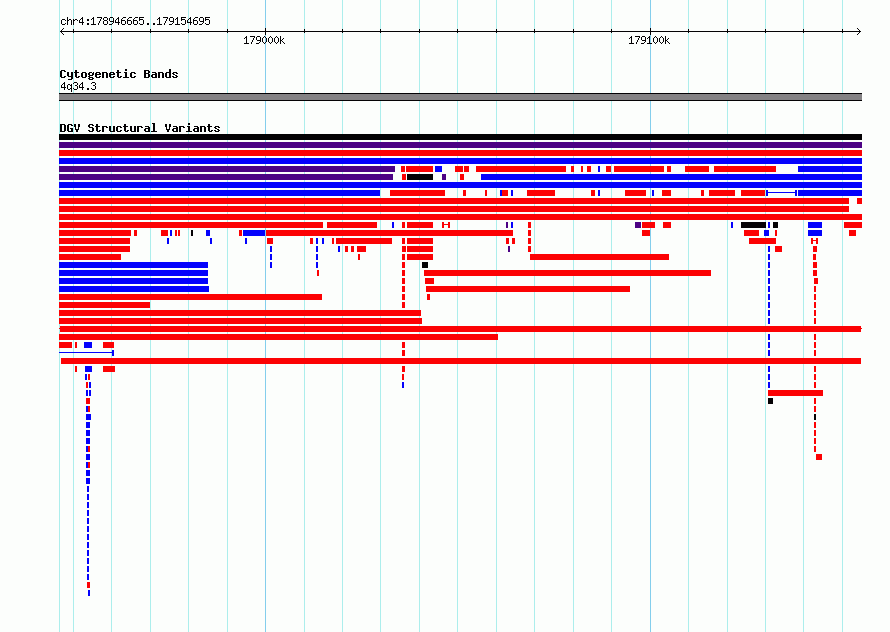Viewport: 890px width, 632px height.
Task: Select the longest red bar starting near 179041k ending 179116k
Action: 568,273
